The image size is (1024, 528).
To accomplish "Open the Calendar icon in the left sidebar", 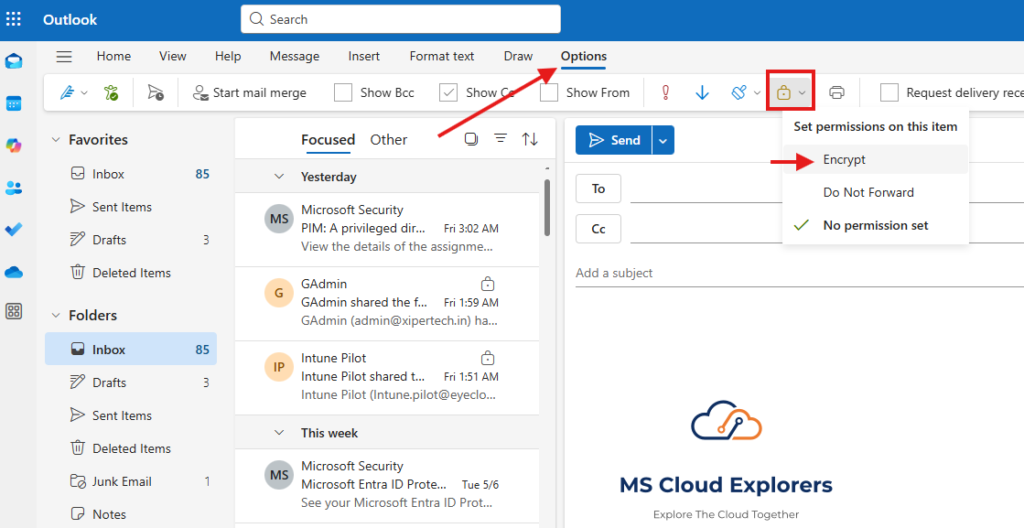I will coord(14,103).
